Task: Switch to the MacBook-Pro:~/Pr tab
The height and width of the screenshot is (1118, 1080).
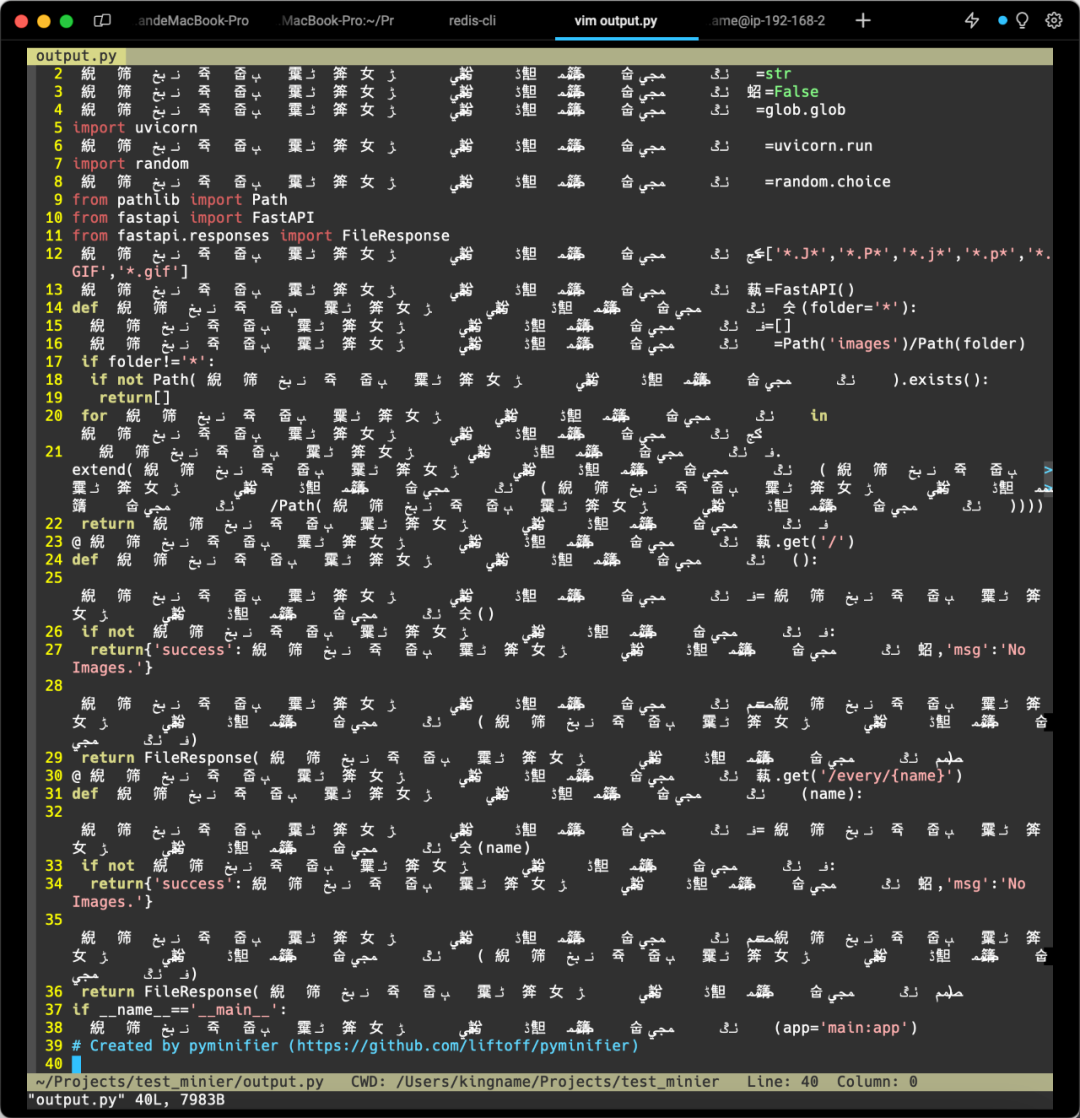Action: point(337,21)
